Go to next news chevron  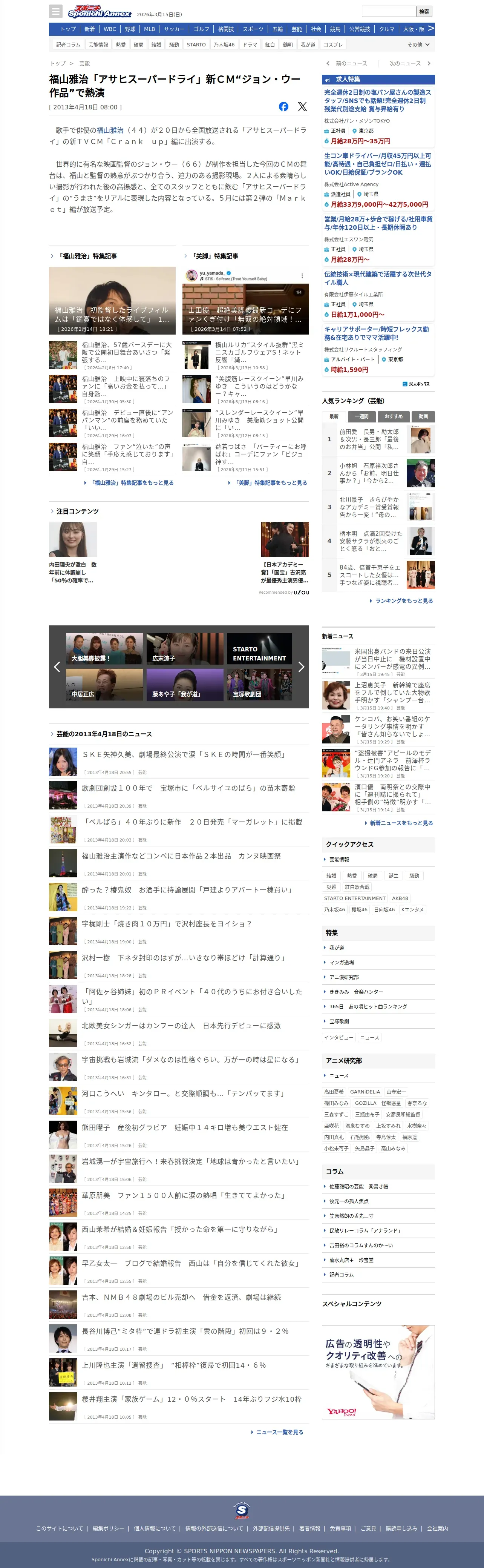click(429, 63)
